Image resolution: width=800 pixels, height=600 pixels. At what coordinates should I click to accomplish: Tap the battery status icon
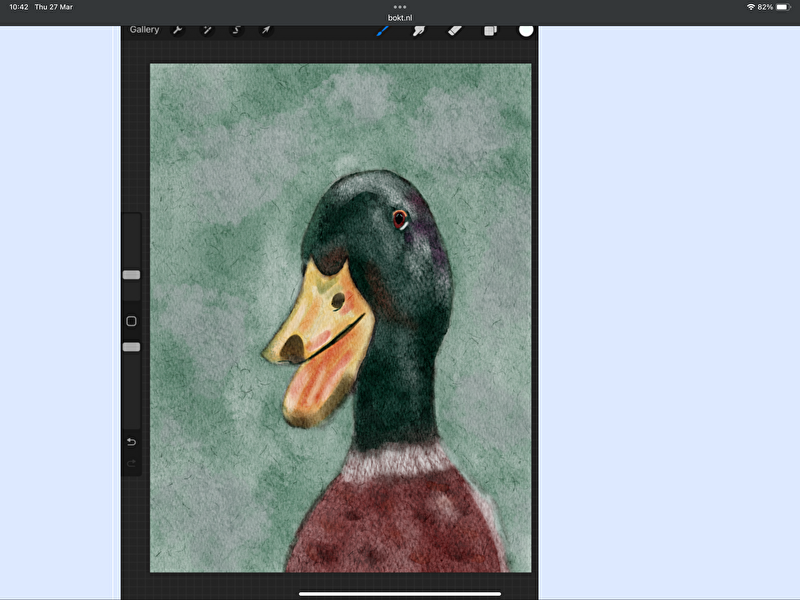(784, 7)
